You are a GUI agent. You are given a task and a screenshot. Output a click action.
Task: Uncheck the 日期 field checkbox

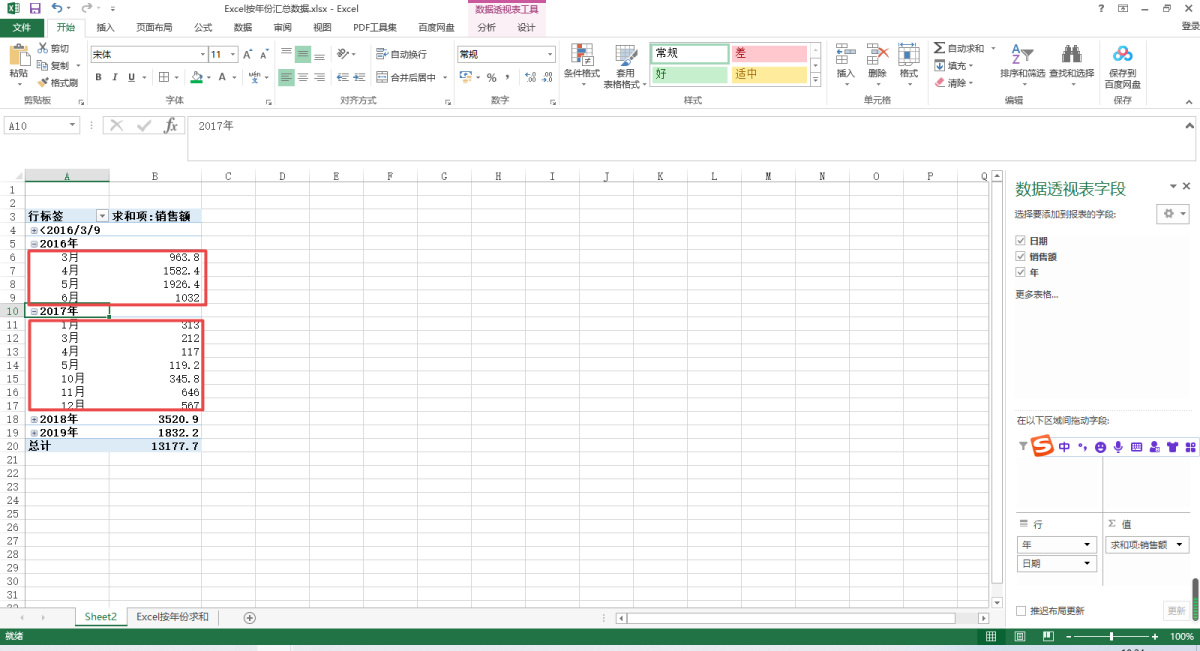coord(1020,241)
